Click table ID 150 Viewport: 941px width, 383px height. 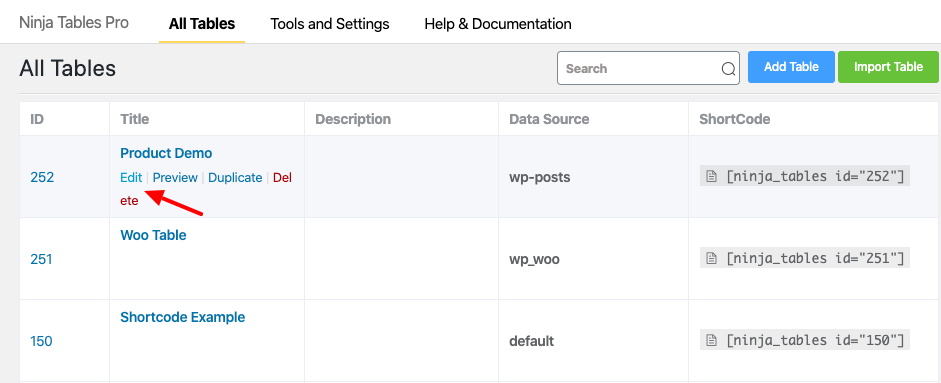[x=41, y=341]
